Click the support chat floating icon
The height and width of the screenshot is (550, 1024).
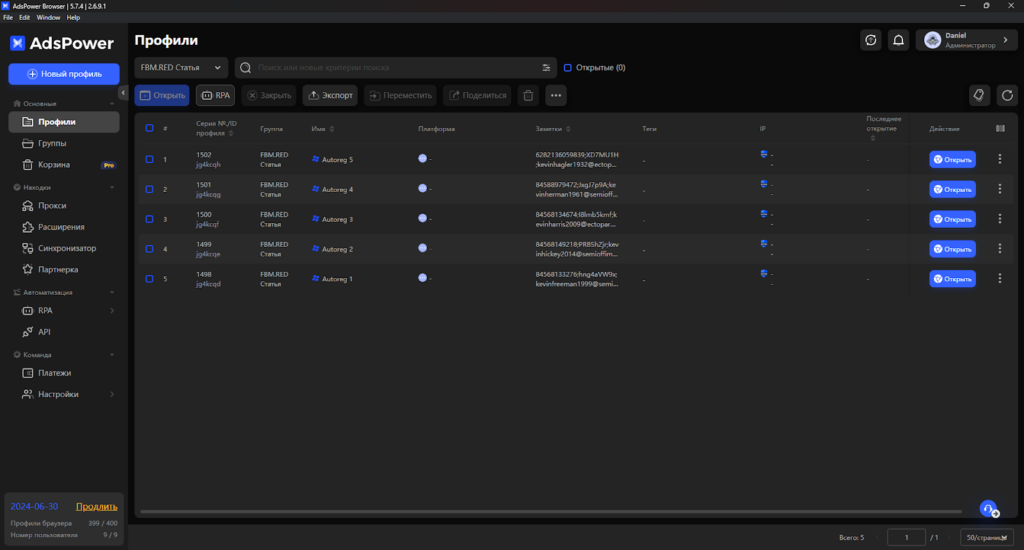point(989,509)
